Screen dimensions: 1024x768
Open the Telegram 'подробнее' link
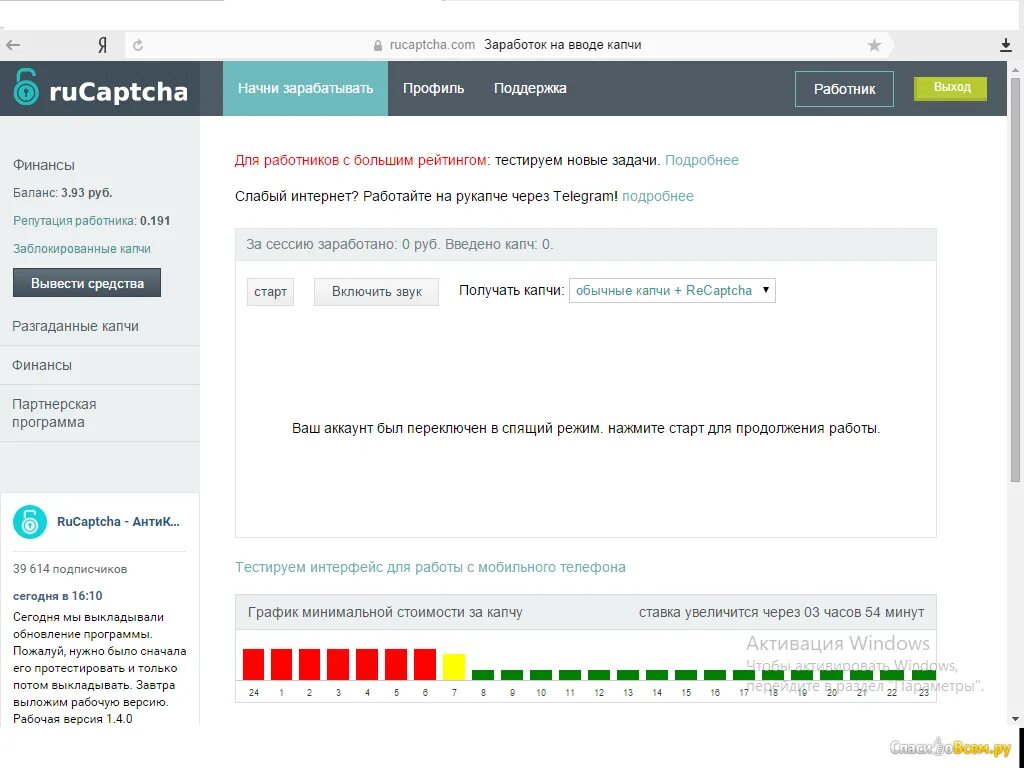(658, 196)
